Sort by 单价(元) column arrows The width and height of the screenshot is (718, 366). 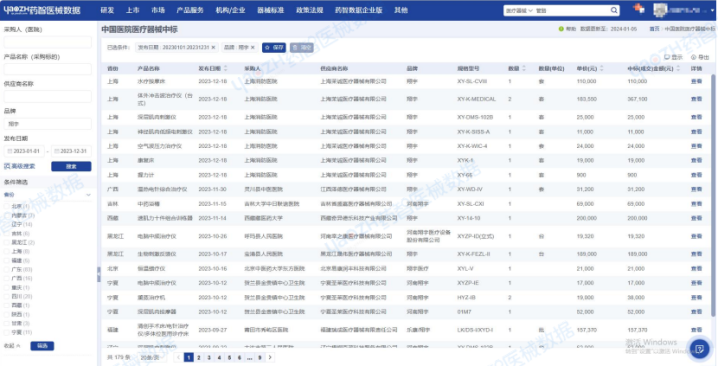[x=601, y=68]
